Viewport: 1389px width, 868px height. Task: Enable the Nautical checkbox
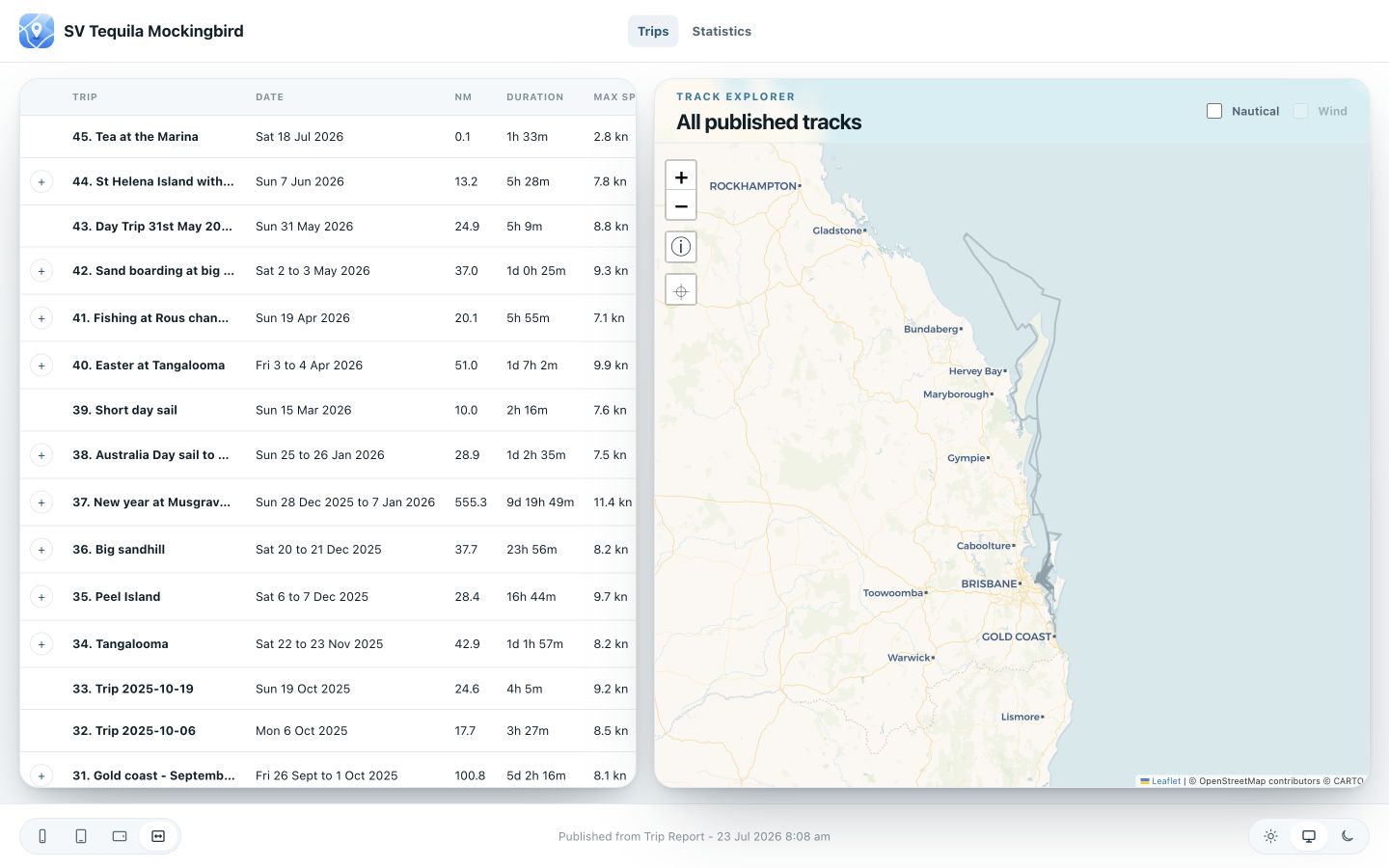[x=1214, y=111]
